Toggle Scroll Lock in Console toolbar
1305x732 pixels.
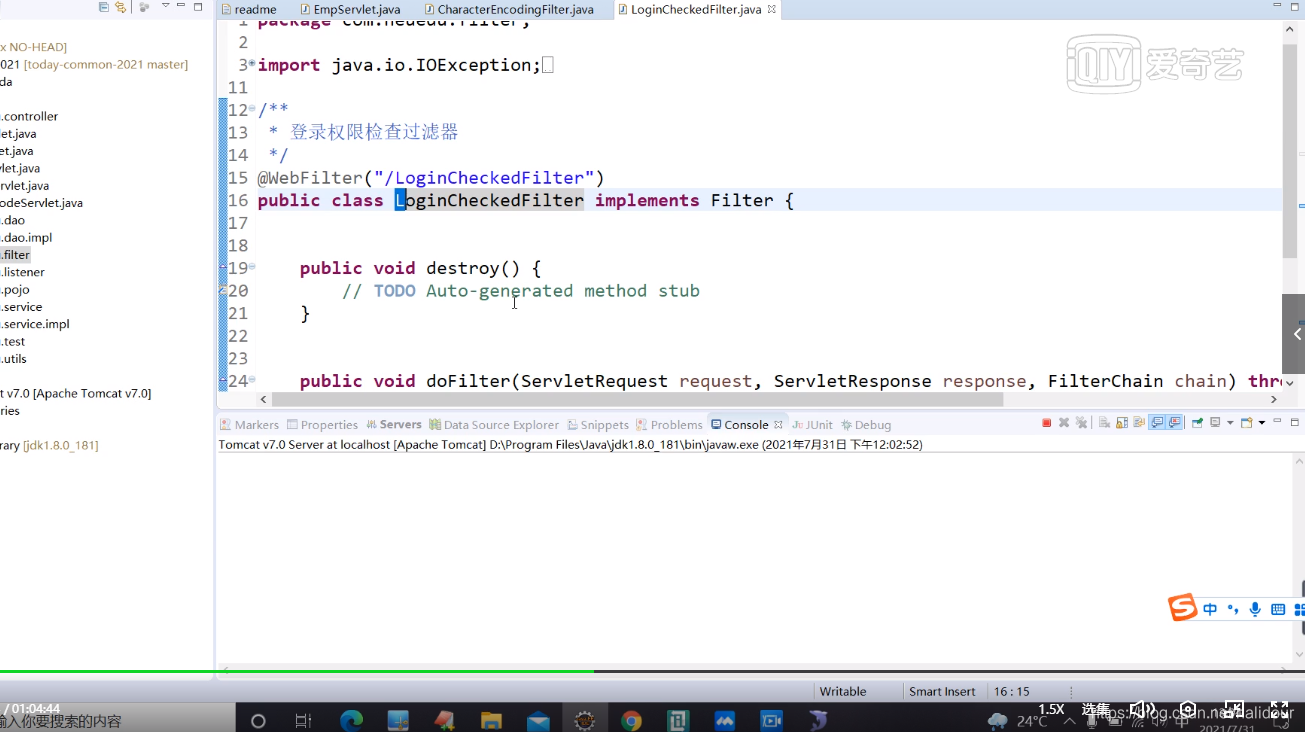pos(1122,423)
